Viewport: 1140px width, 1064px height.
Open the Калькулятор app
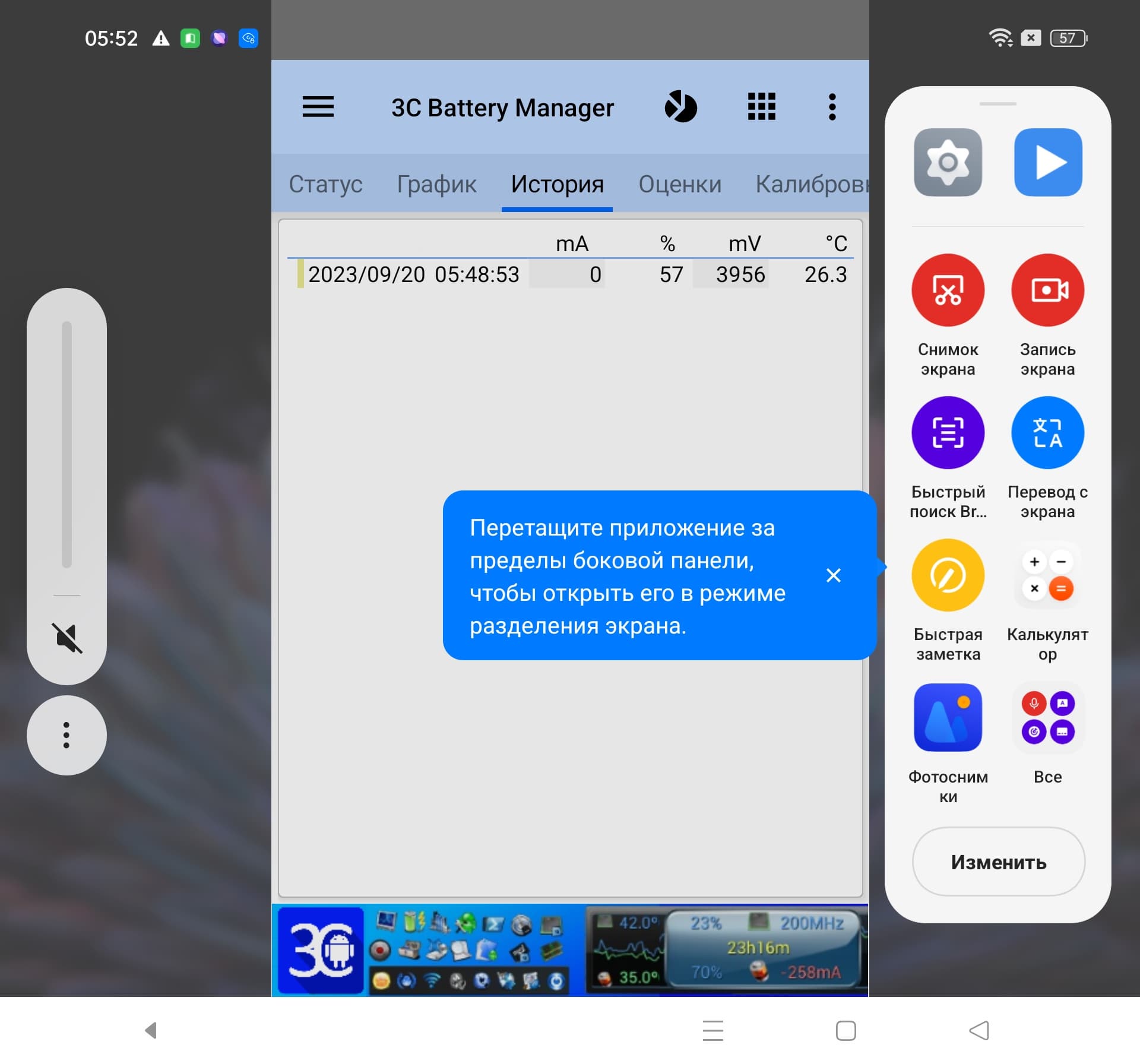1047,575
